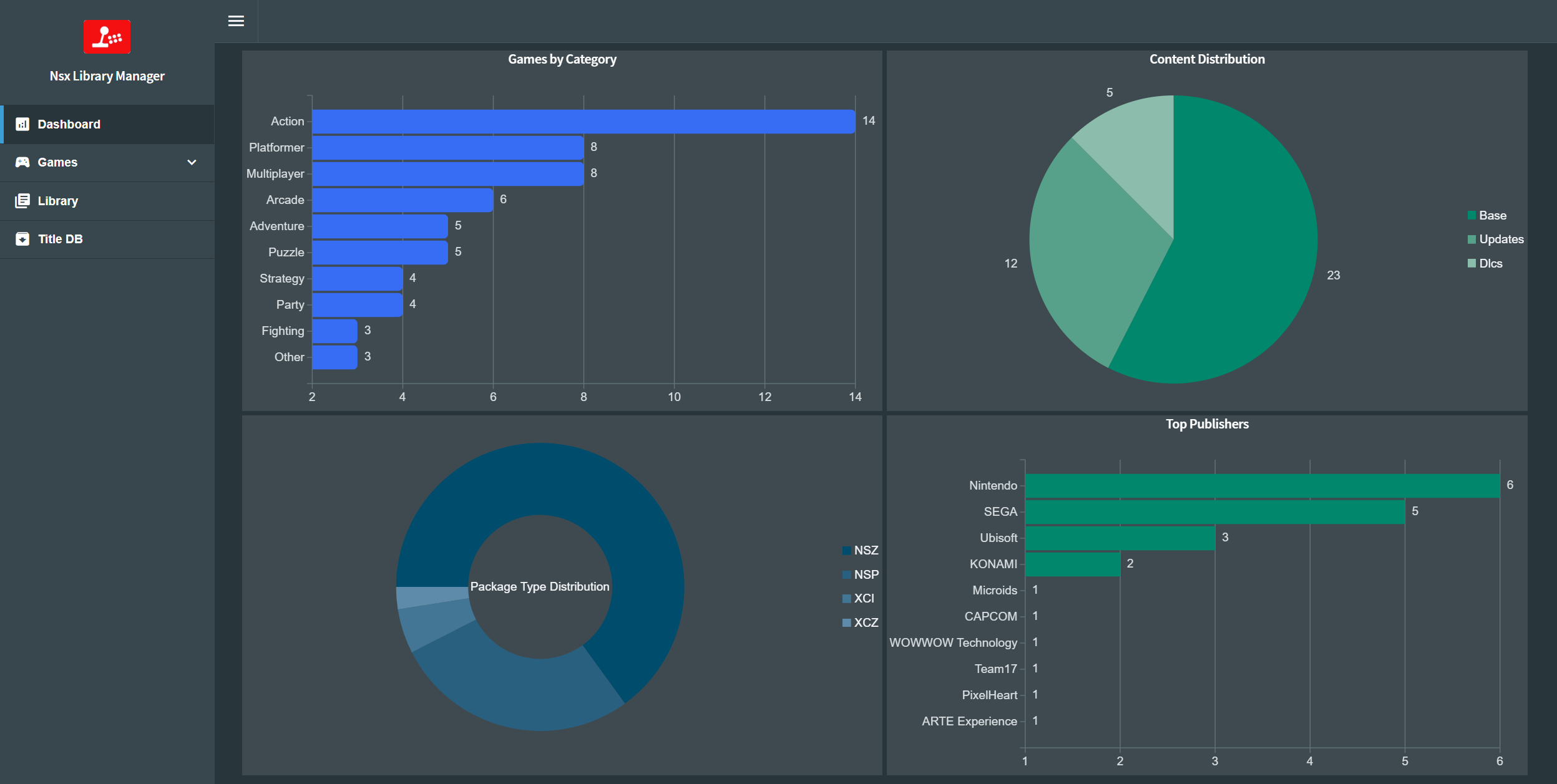Toggle XCZ legend color swatch
This screenshot has width=1557, height=784.
point(846,623)
